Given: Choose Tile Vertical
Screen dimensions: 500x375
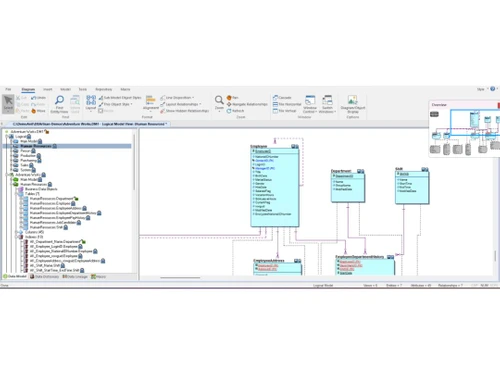Looking at the screenshot, I should pyautogui.click(x=284, y=111).
